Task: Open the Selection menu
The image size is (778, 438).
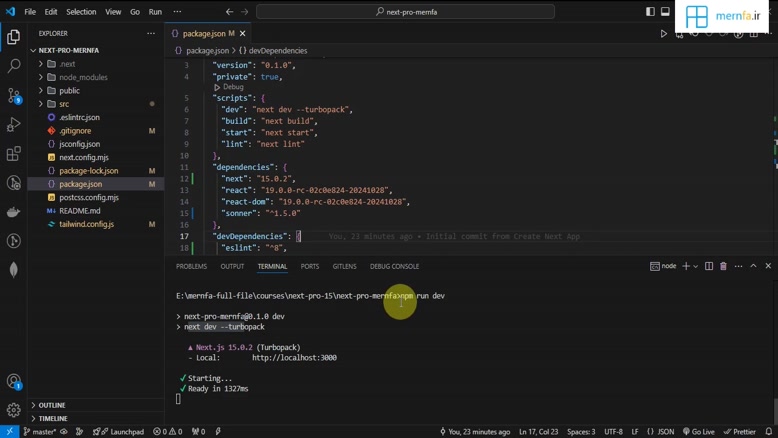Action: pos(81,12)
